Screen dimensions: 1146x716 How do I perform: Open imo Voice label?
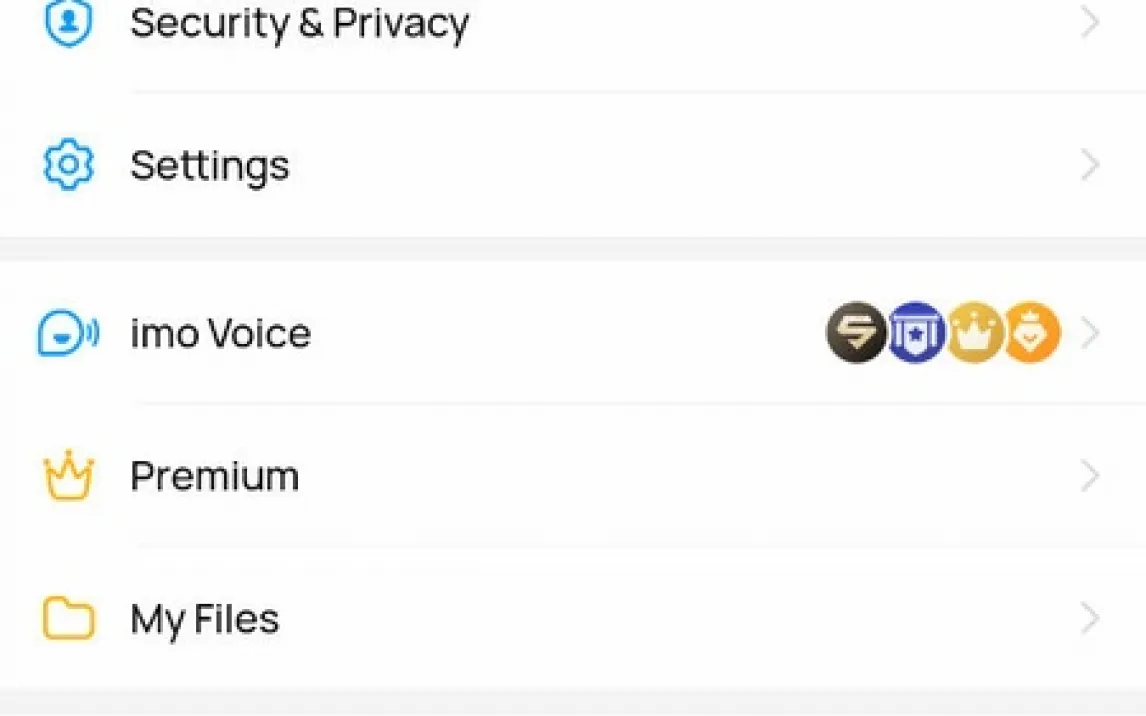click(x=221, y=333)
